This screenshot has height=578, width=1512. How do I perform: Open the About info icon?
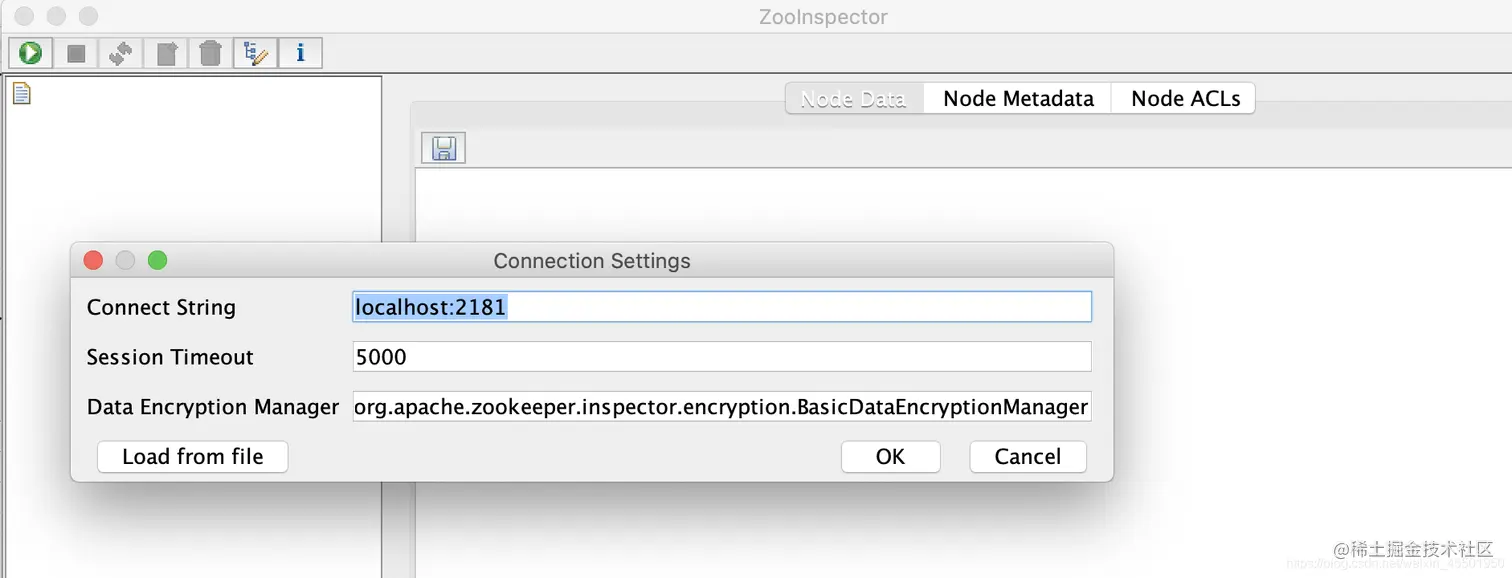tap(300, 53)
